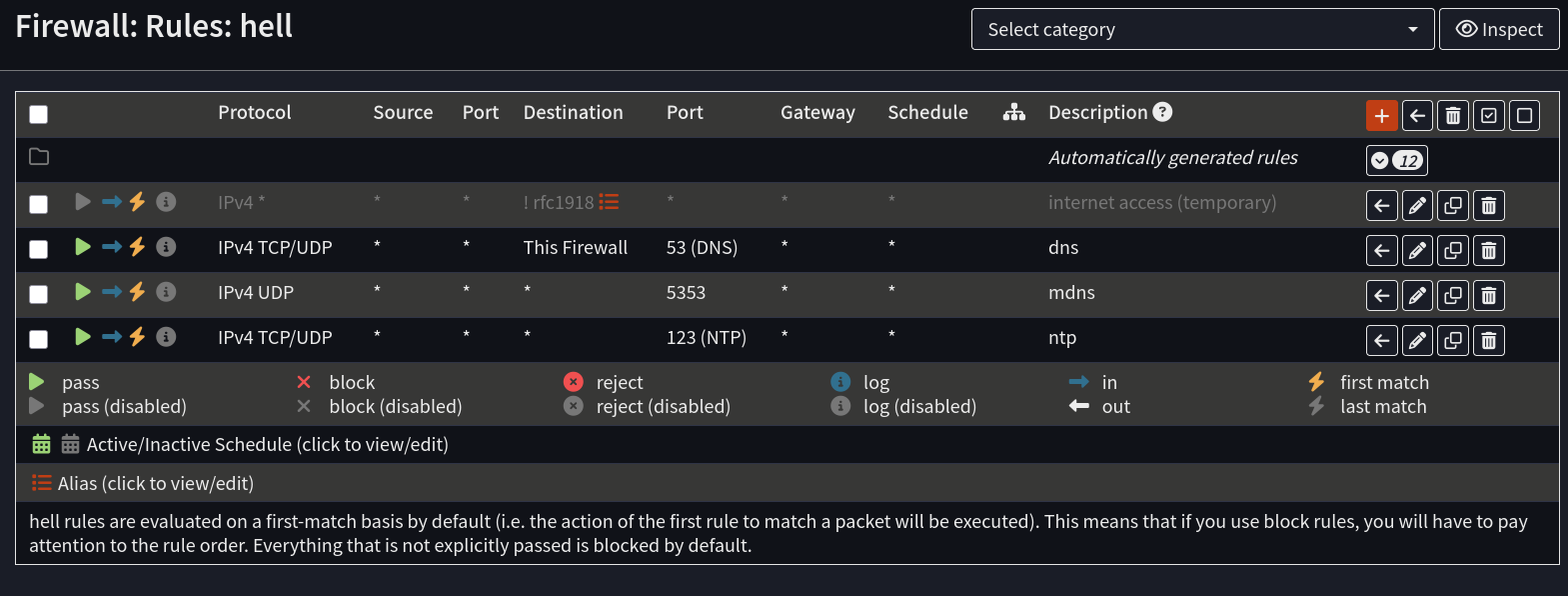Image resolution: width=1568 pixels, height=596 pixels.
Task: Click the folder icon on the generated rules row
Action: click(38, 157)
